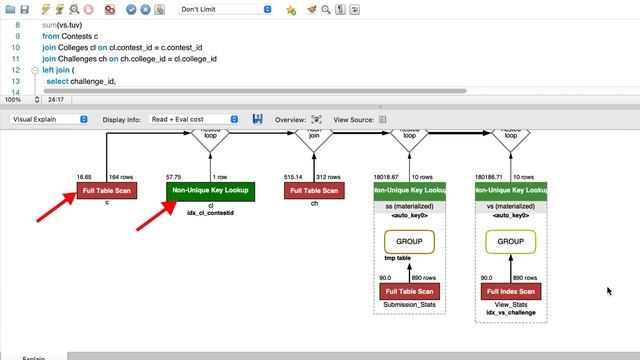Click 'join Colleges cl' code line
This screenshot has height=360, width=640.
pos(122,48)
